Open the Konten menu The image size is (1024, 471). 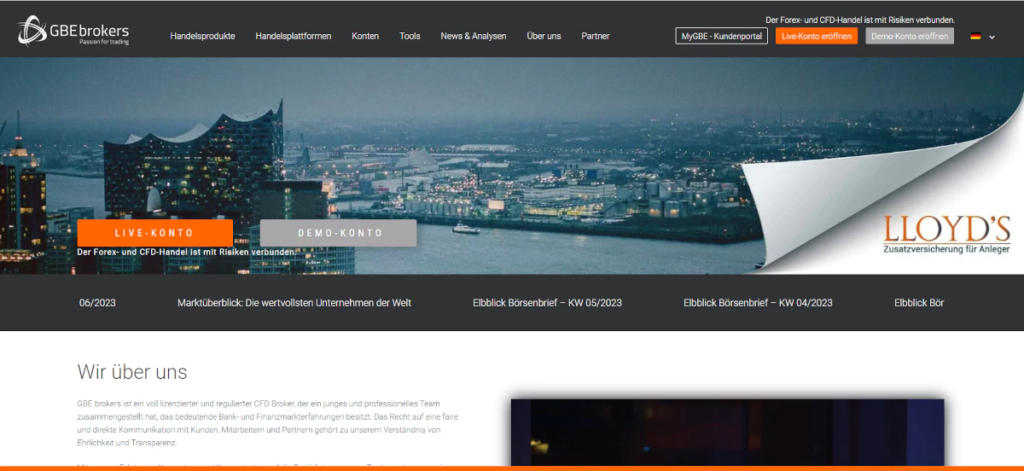(x=365, y=36)
